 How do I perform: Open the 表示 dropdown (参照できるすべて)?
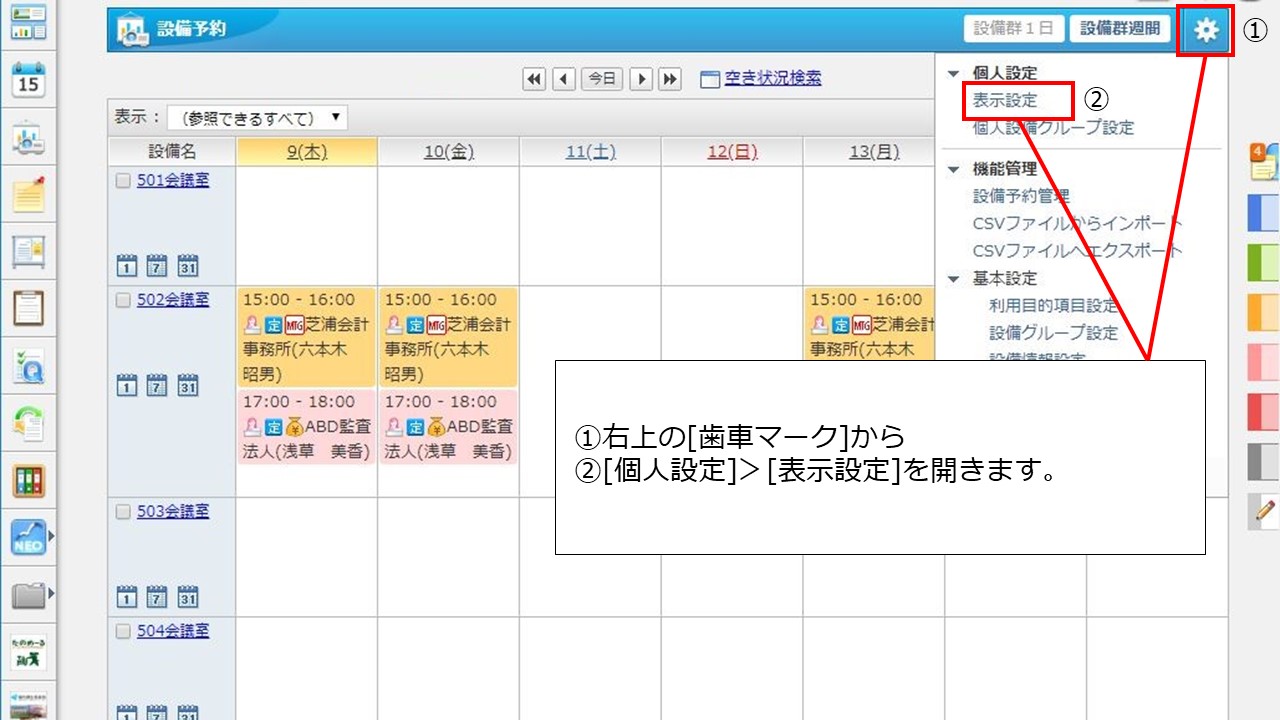[257, 118]
